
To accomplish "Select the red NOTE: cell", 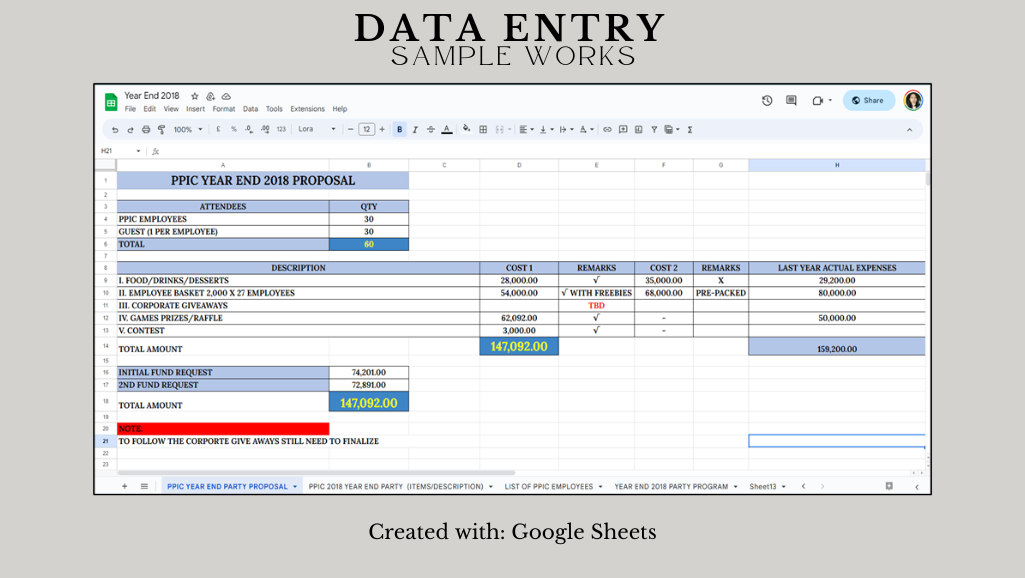I will point(223,429).
